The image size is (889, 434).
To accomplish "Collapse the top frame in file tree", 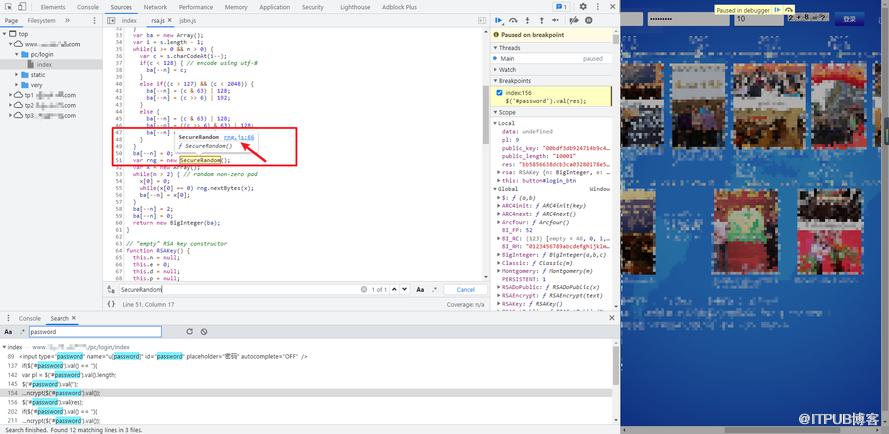I will pos(5,33).
